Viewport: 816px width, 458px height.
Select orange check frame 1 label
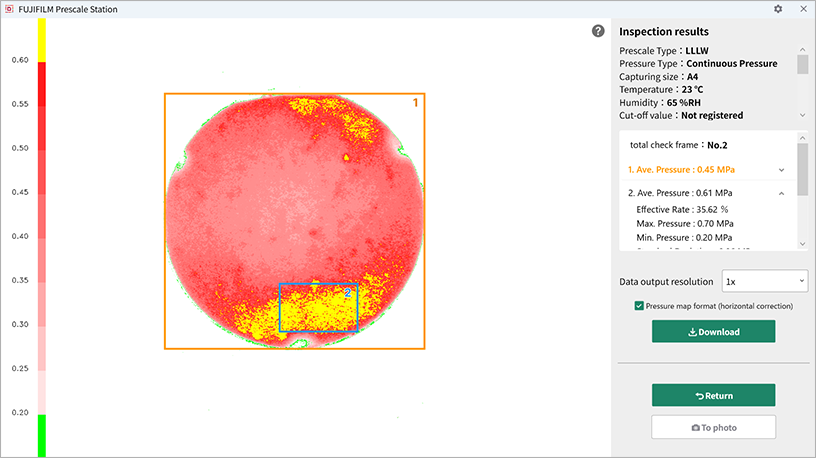pyautogui.click(x=416, y=102)
